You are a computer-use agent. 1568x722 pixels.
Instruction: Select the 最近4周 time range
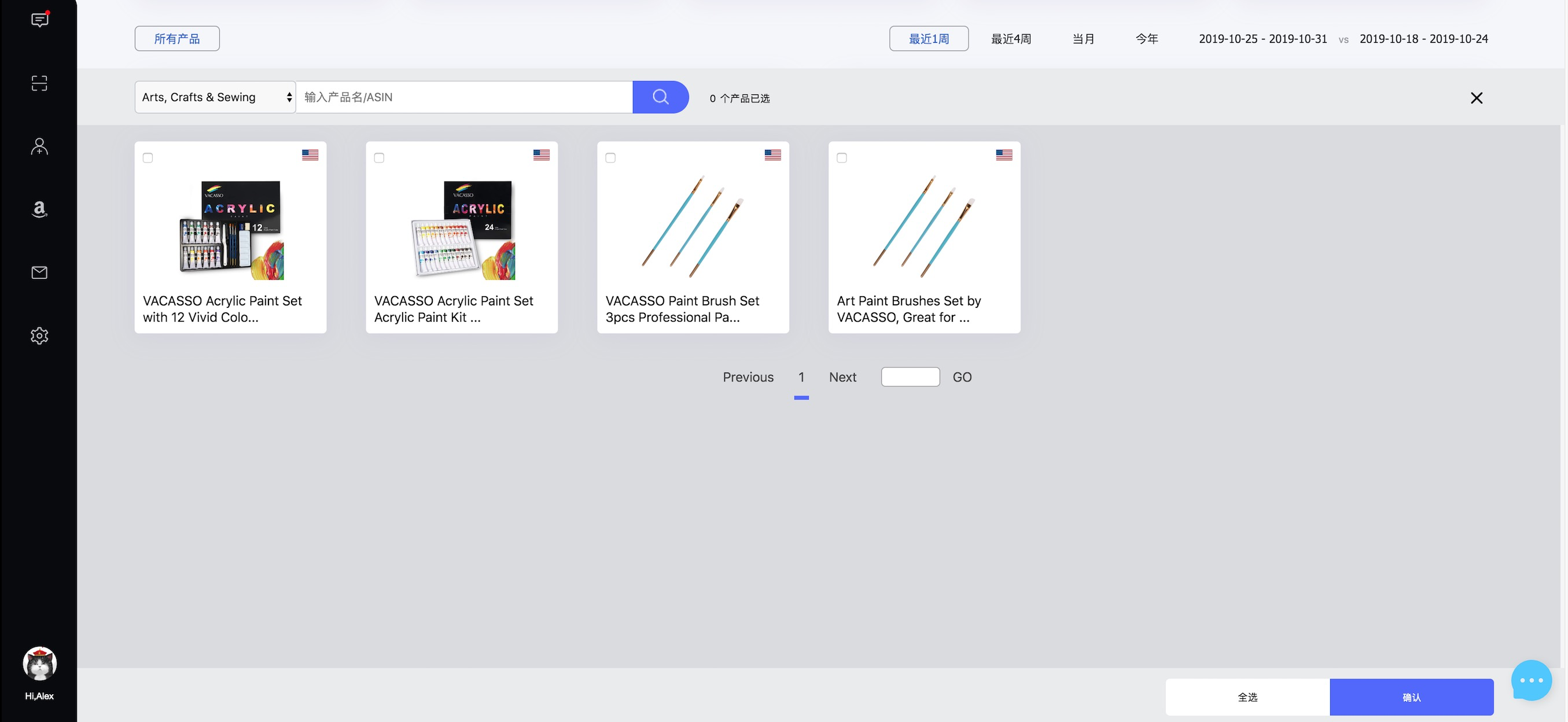point(1010,38)
